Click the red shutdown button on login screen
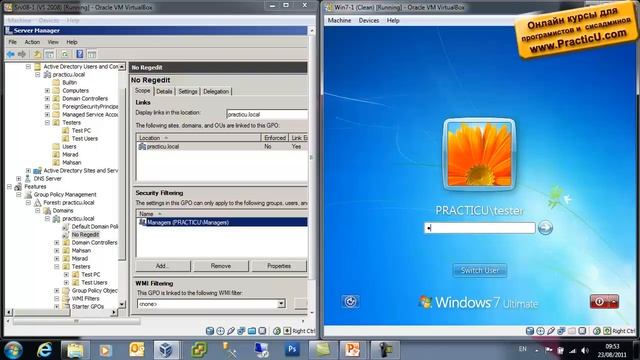The height and width of the screenshot is (360, 640). coord(600,302)
